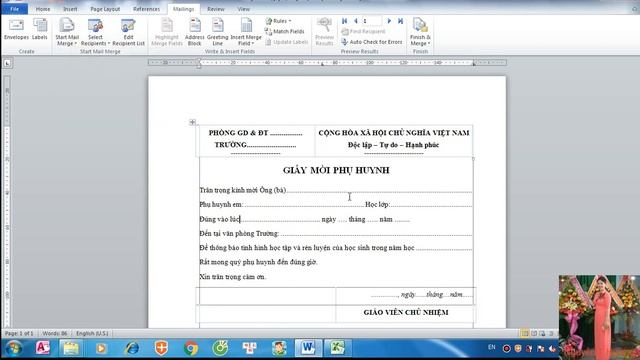Click Find Recipient
Screen dimensions: 640x360
click(x=363, y=31)
